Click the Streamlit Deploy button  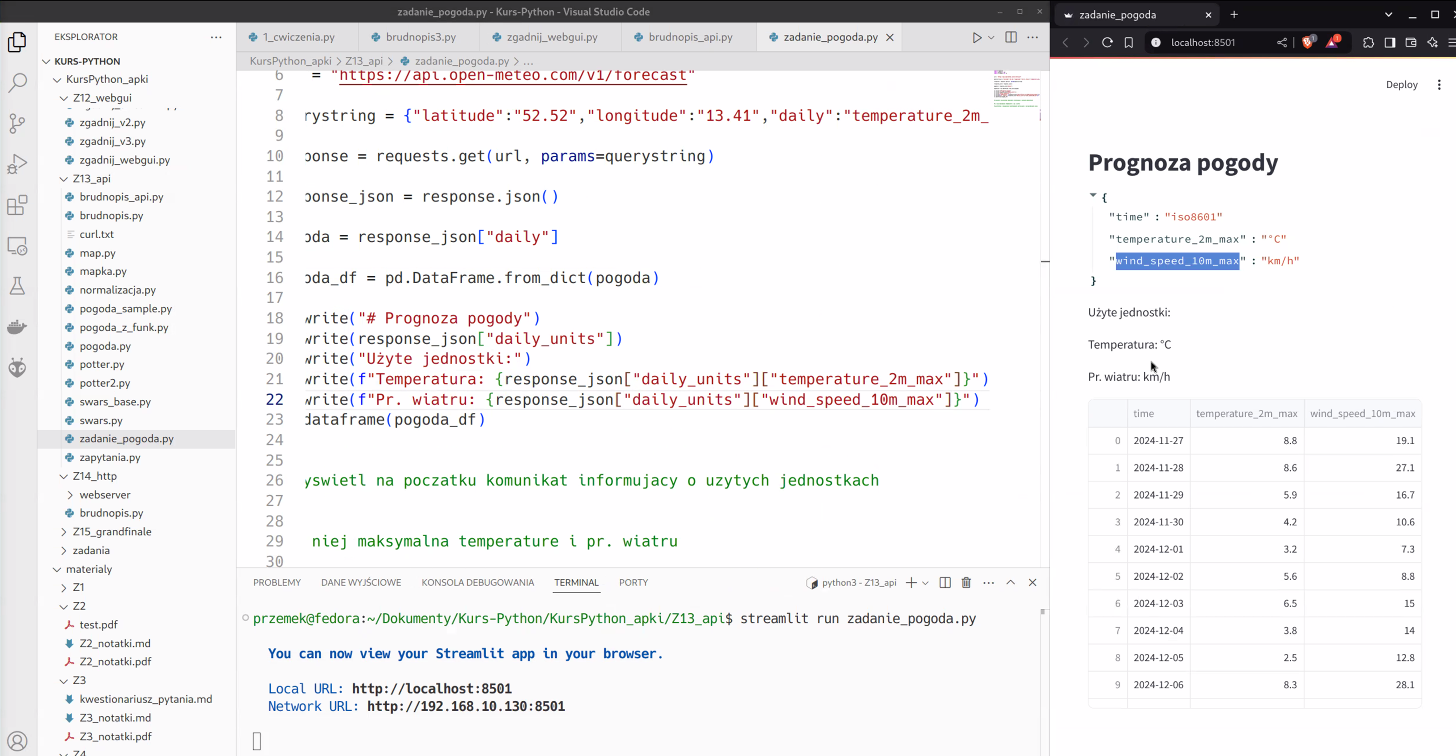coord(1402,84)
